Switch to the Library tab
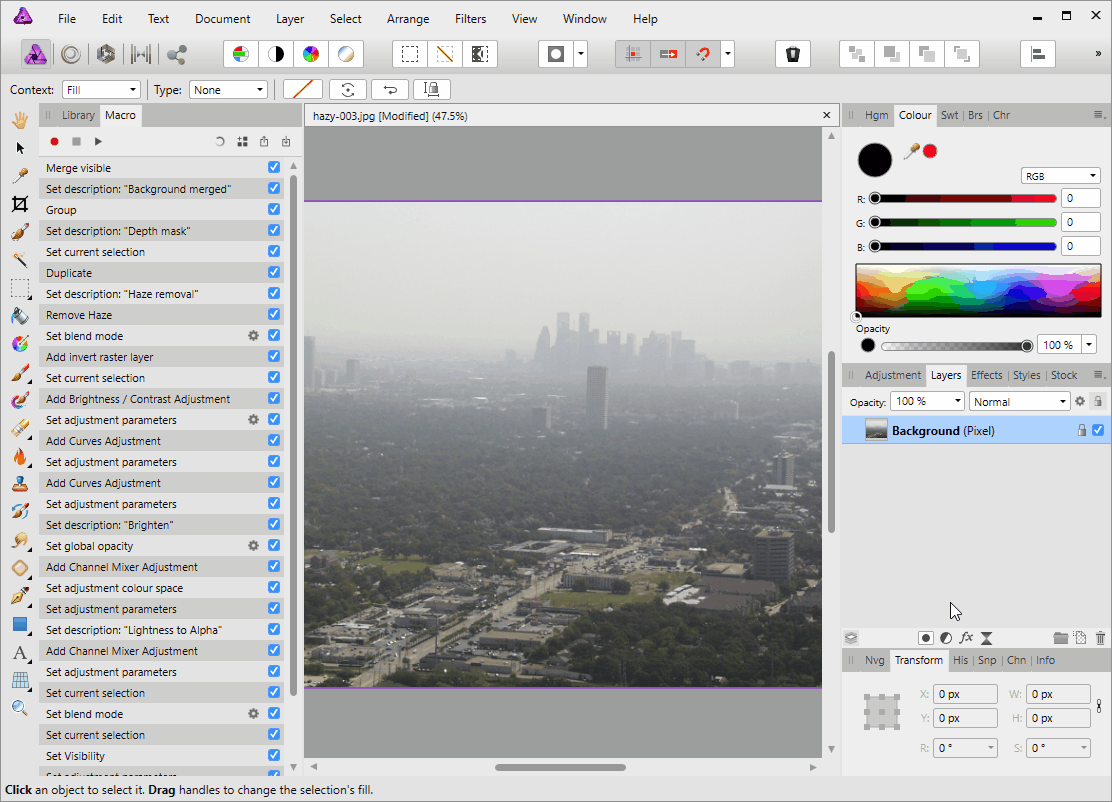 coord(78,116)
